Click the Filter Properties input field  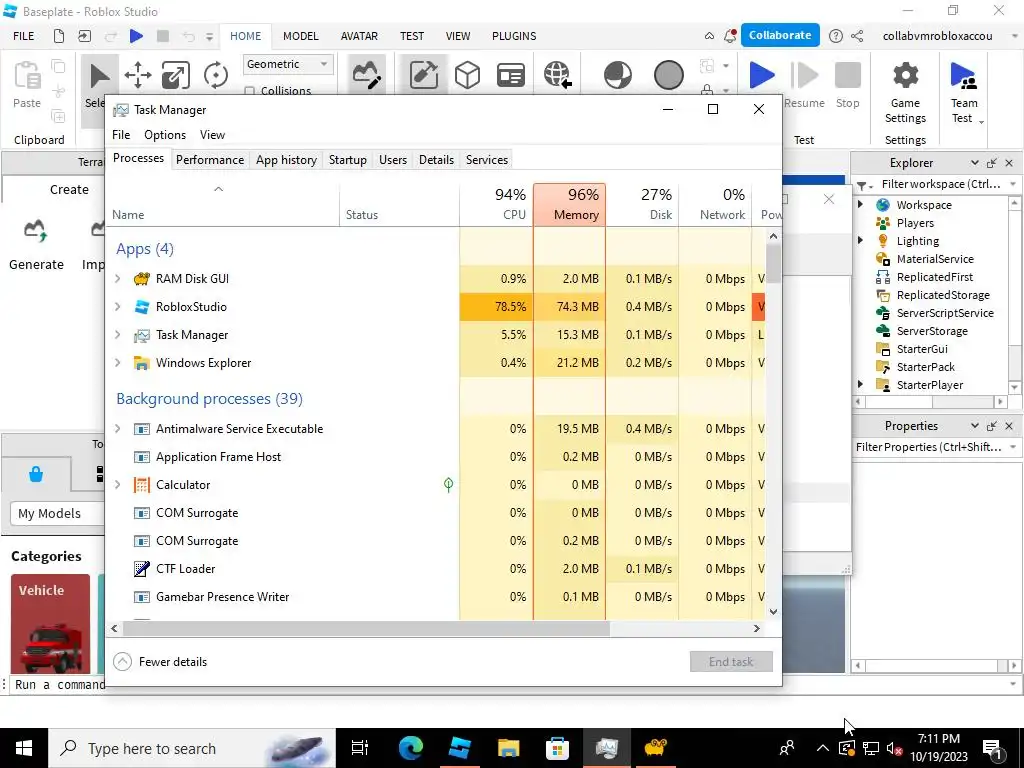coord(929,447)
